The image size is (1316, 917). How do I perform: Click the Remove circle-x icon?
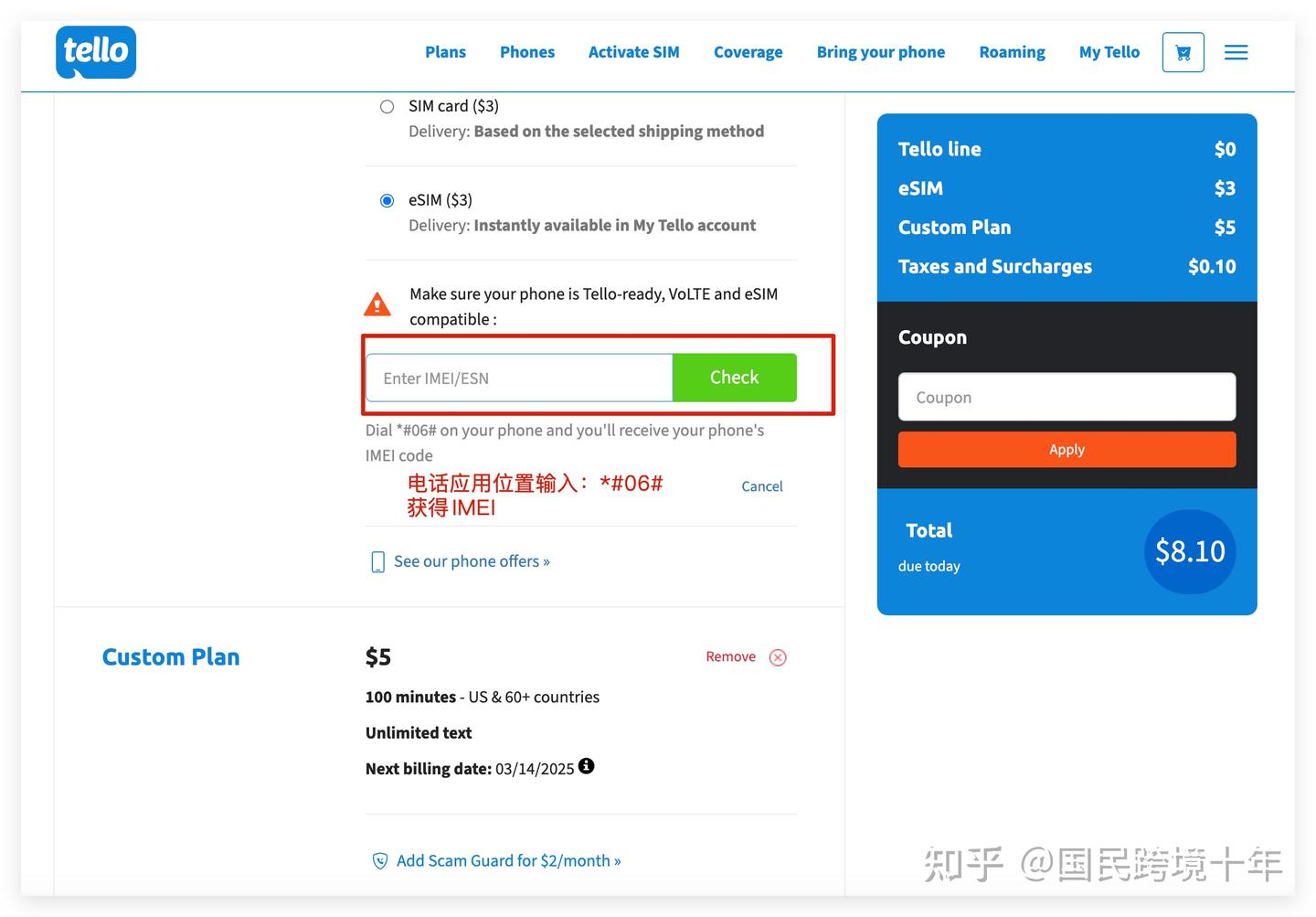[x=778, y=657]
